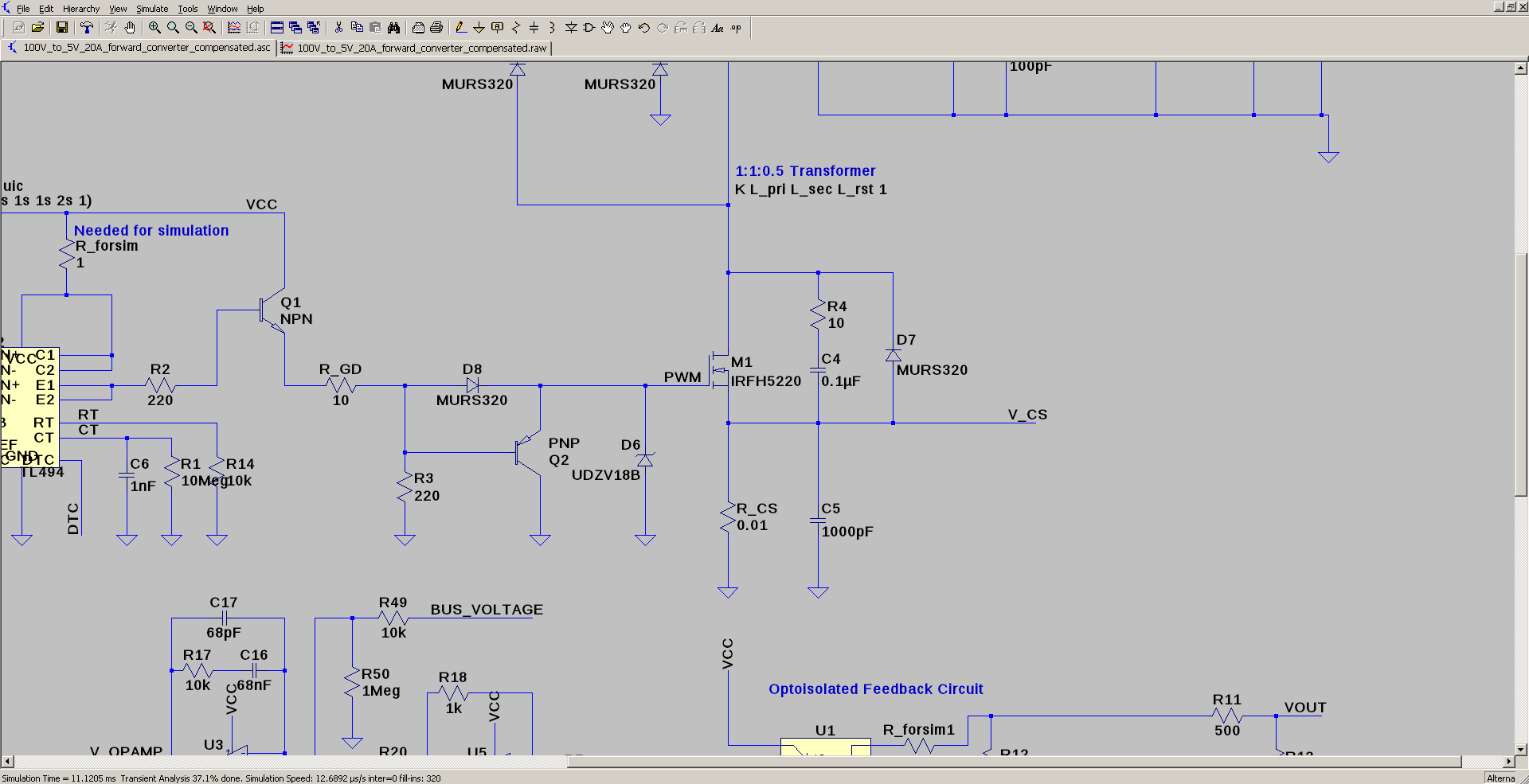Add SPICE directive with .op icon

point(736,28)
